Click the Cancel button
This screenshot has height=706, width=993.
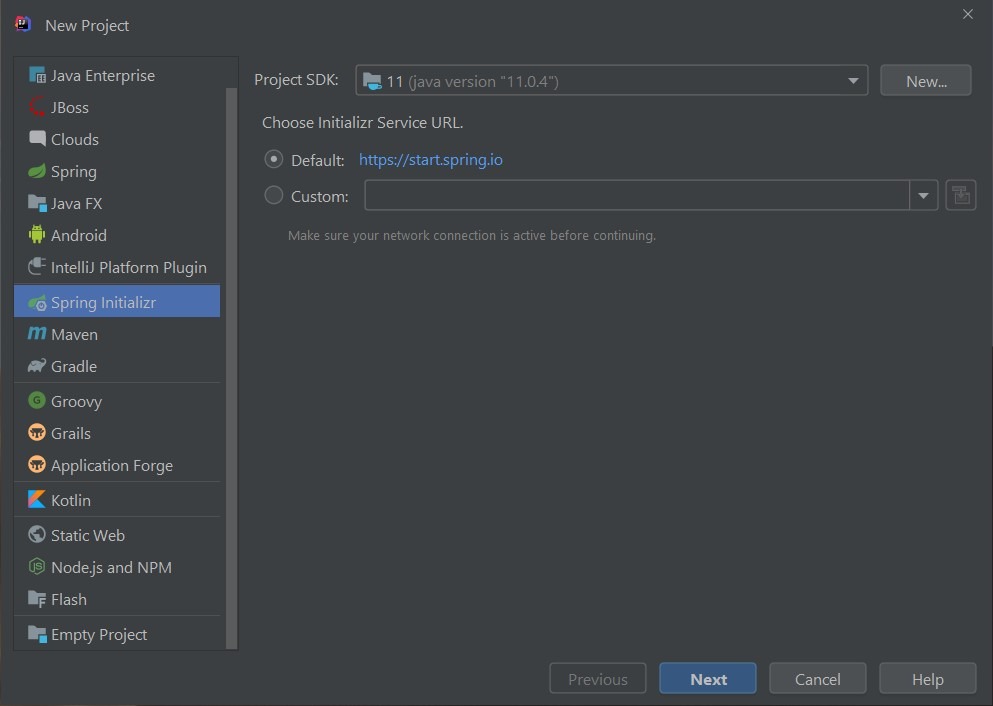tap(818, 679)
